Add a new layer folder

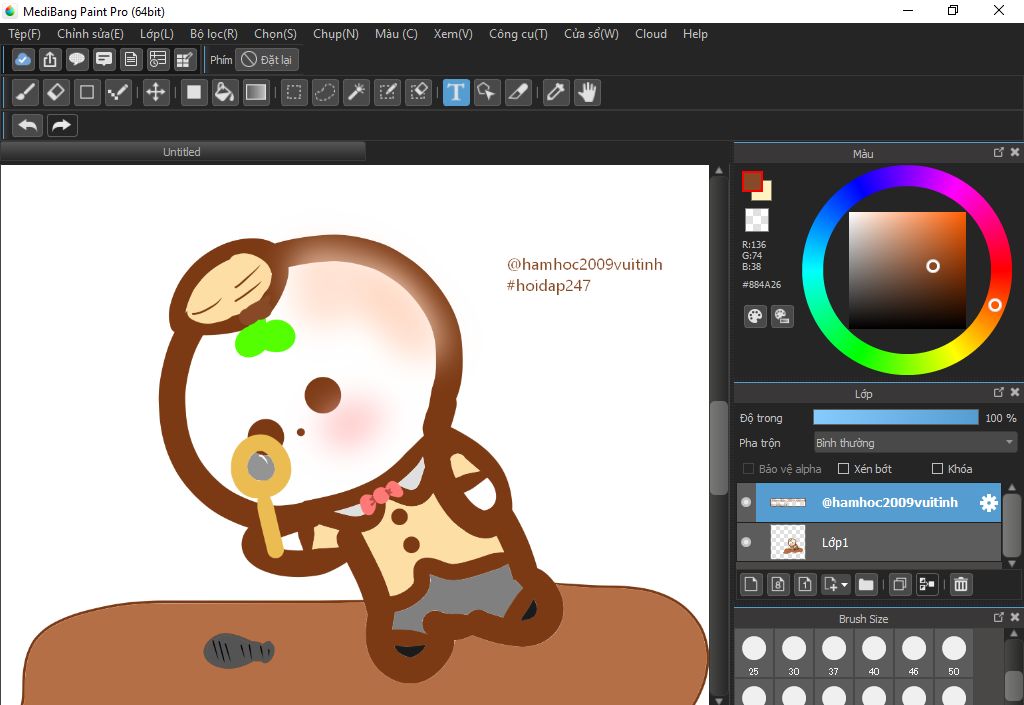tap(866, 584)
